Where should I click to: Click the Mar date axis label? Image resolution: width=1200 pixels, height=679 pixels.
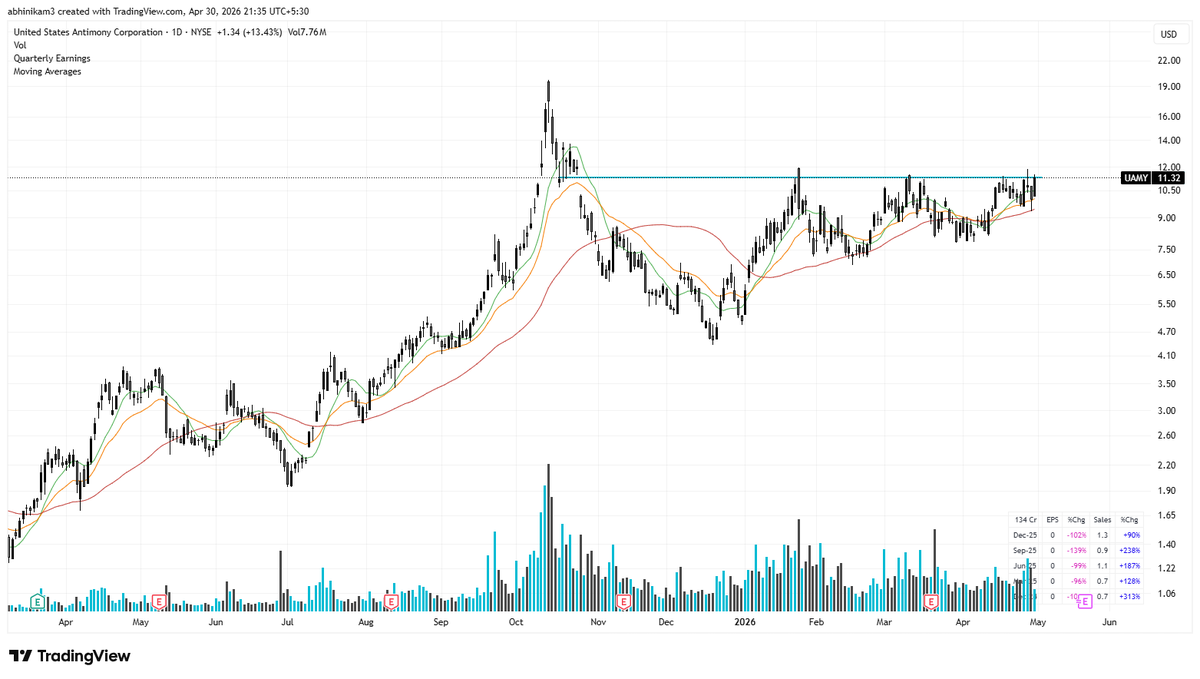click(x=884, y=622)
